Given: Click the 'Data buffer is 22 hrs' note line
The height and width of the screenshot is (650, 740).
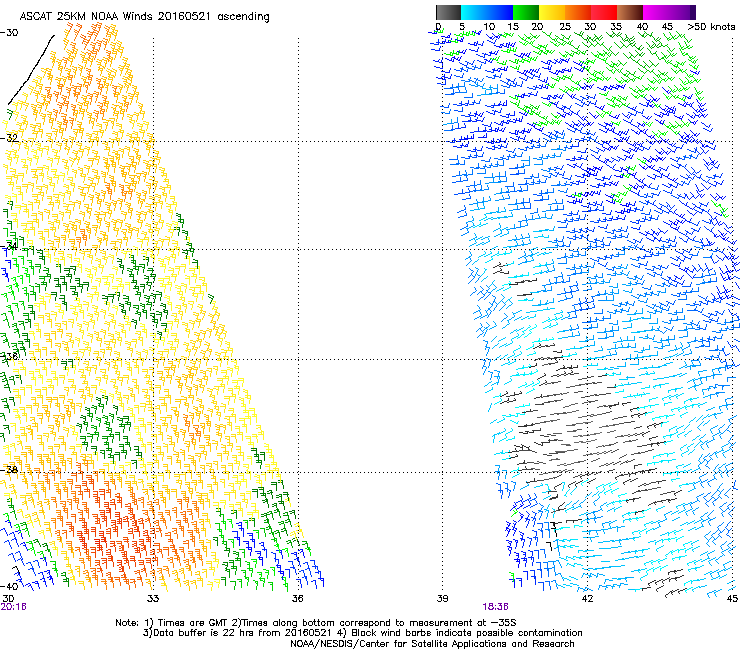Looking at the screenshot, I should point(362,633).
